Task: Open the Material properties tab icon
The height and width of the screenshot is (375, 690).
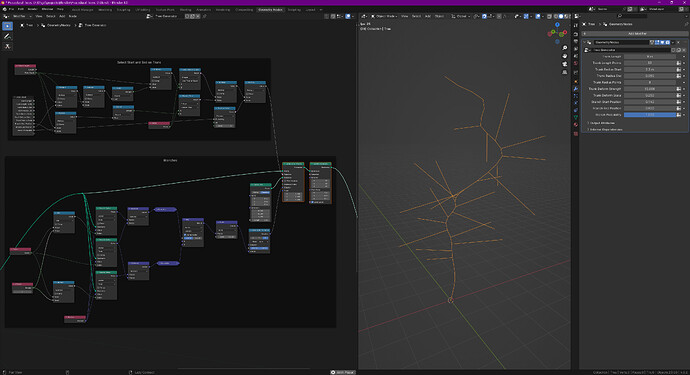Action: [576, 125]
